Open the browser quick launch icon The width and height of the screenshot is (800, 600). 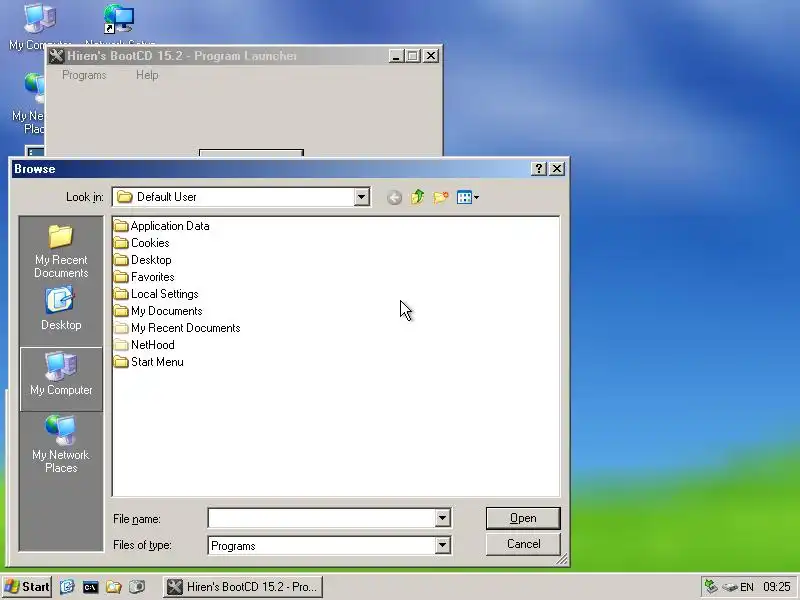(67, 587)
